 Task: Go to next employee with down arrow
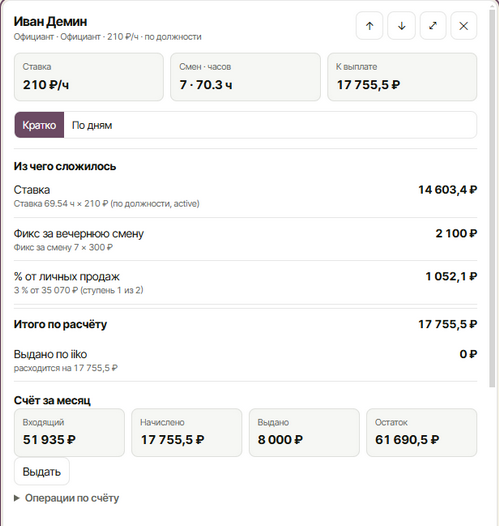(x=401, y=26)
